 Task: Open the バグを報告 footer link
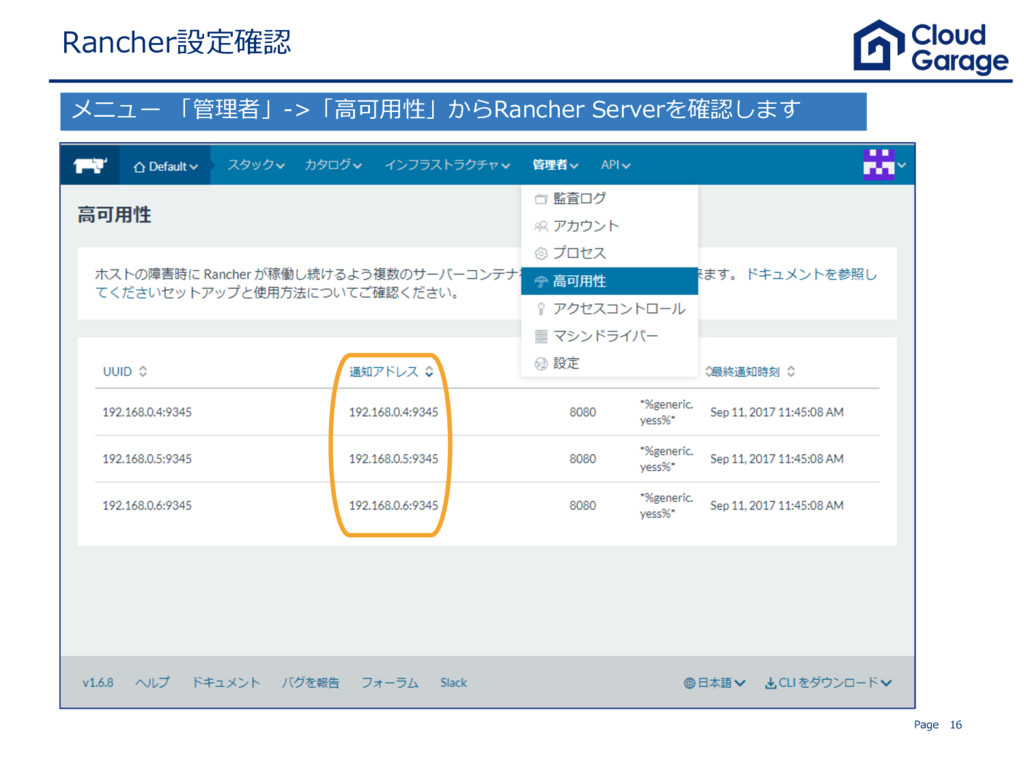pyautogui.click(x=311, y=683)
